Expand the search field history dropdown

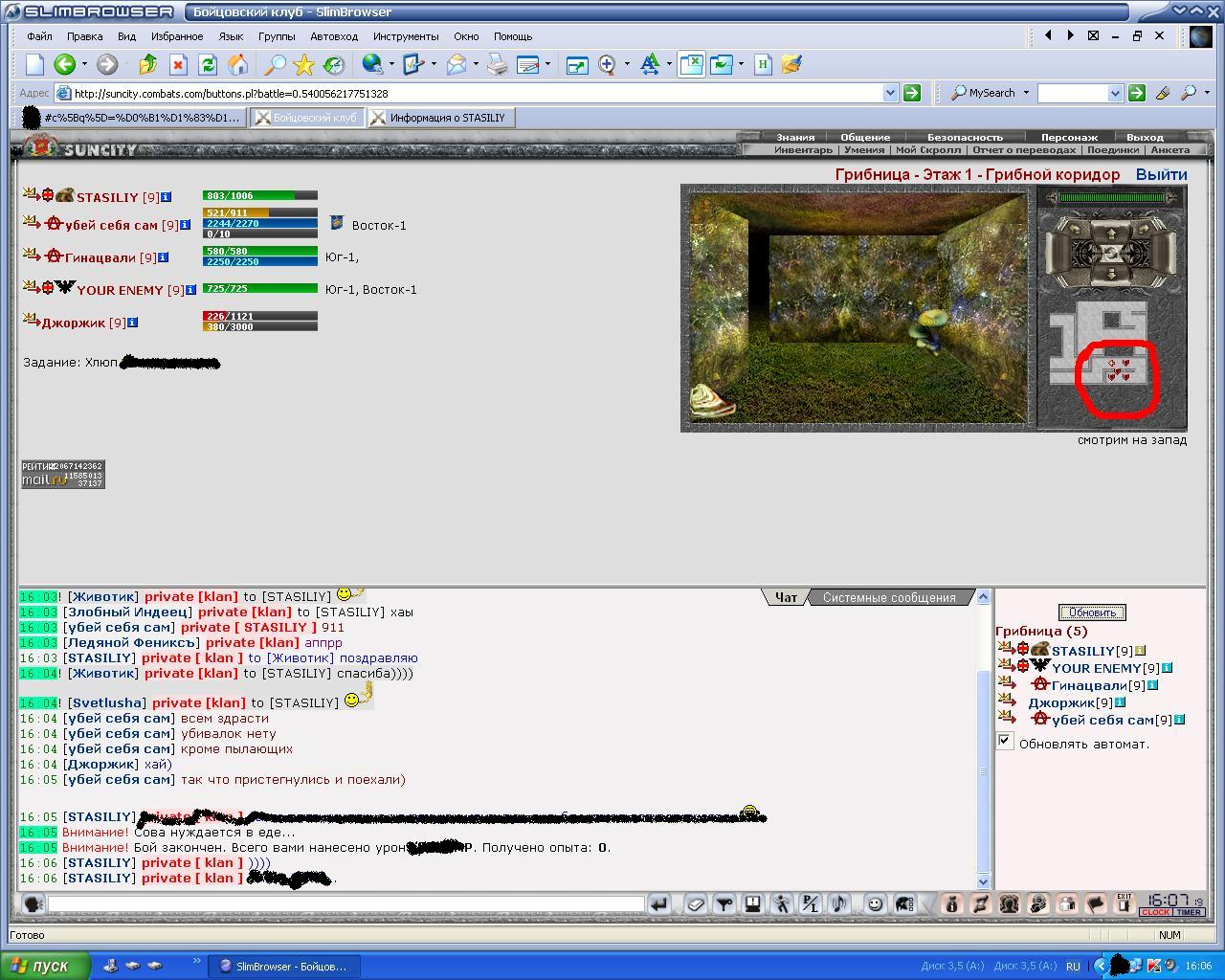(x=1115, y=93)
